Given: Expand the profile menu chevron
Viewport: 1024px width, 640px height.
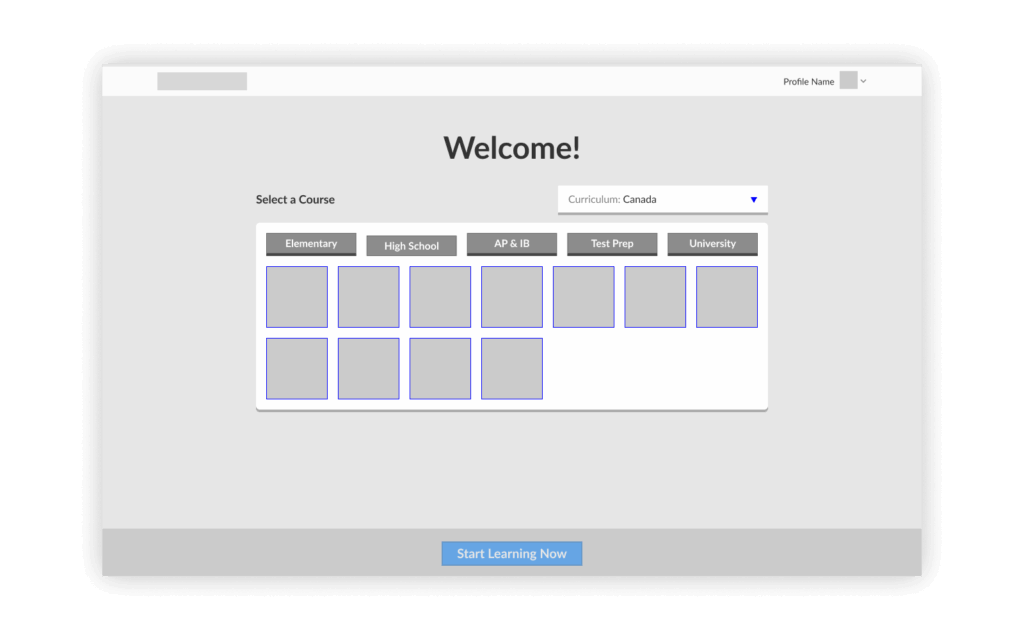Looking at the screenshot, I should point(864,81).
